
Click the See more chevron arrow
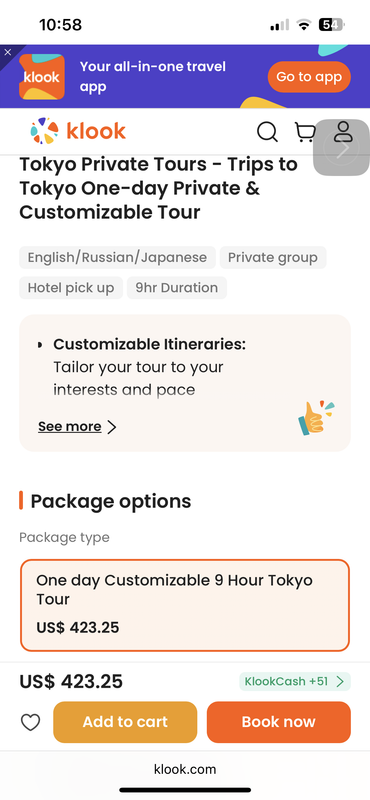112,427
